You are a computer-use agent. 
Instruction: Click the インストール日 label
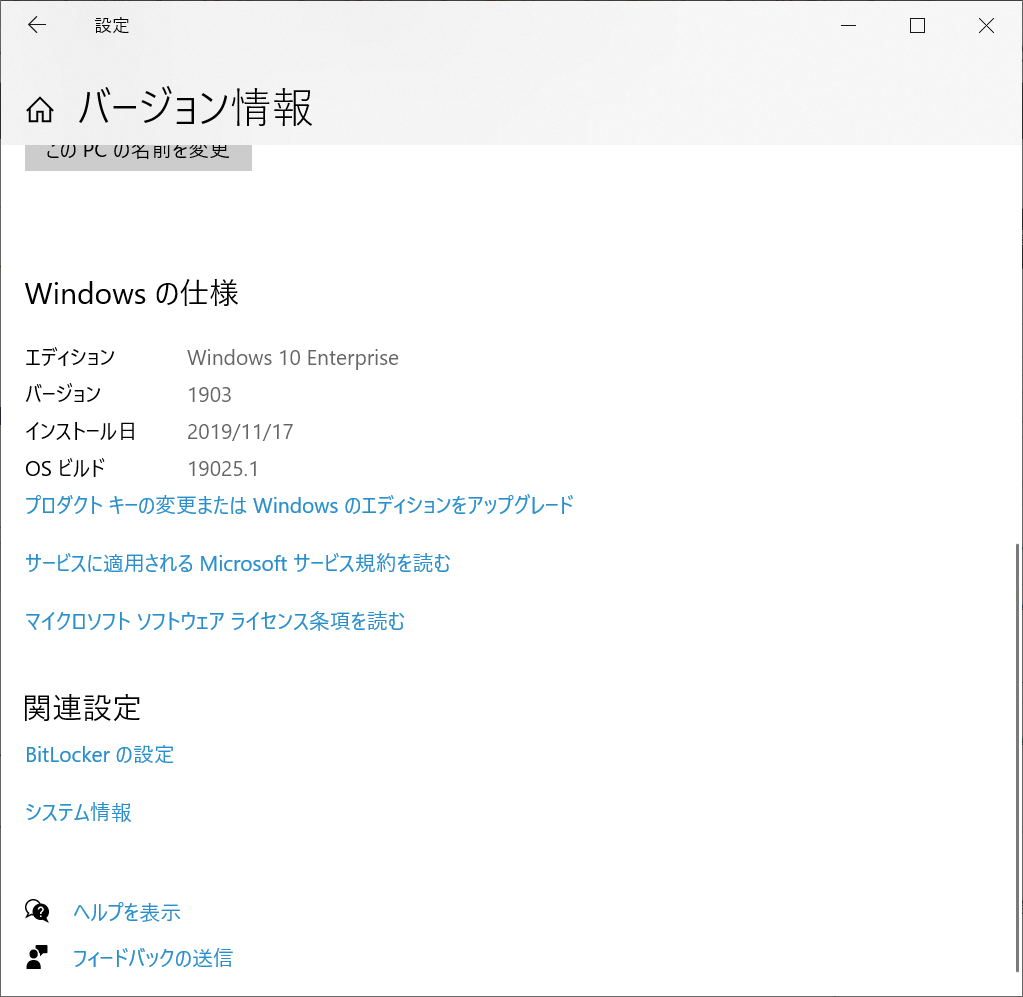pos(80,431)
